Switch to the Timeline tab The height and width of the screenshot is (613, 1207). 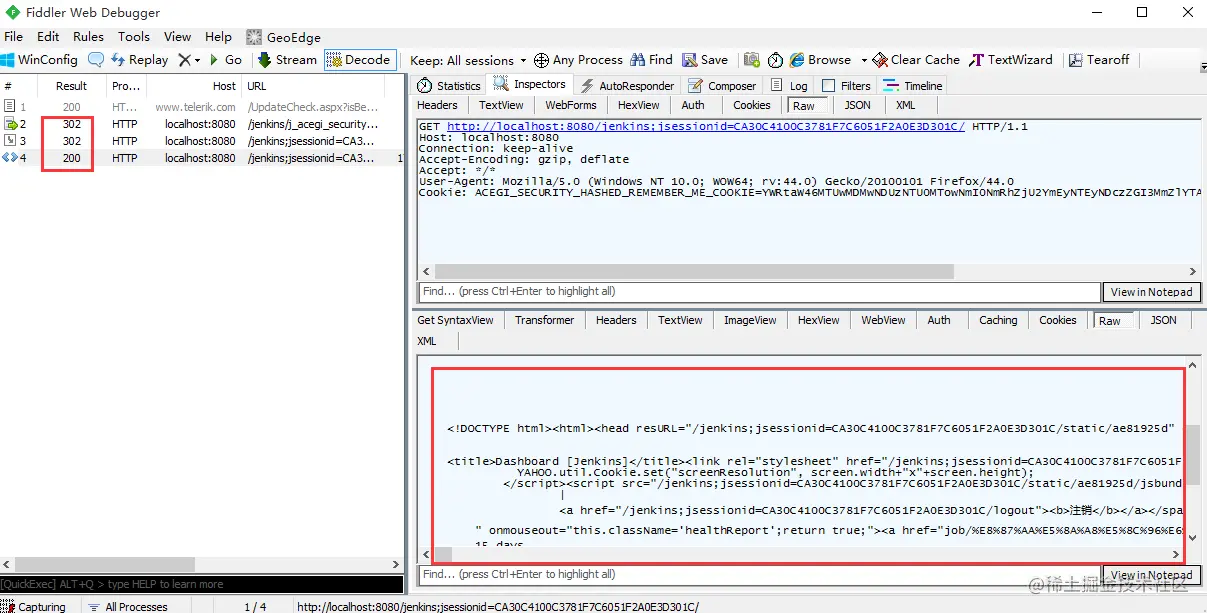[912, 86]
